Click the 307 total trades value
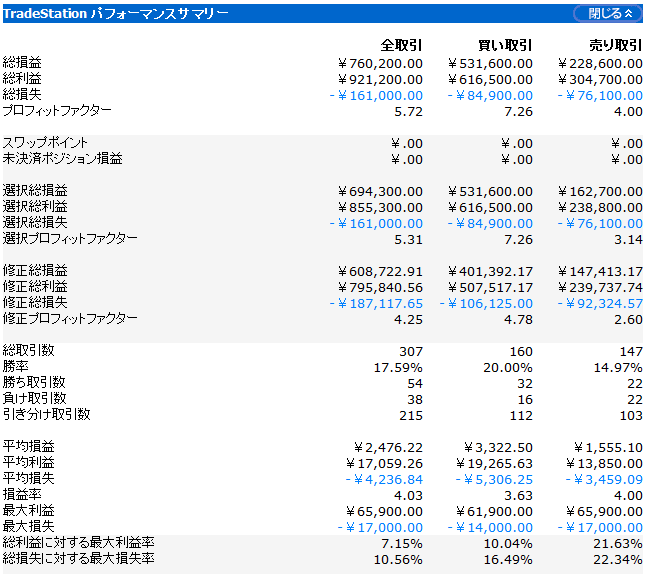The image size is (649, 574). coord(411,352)
